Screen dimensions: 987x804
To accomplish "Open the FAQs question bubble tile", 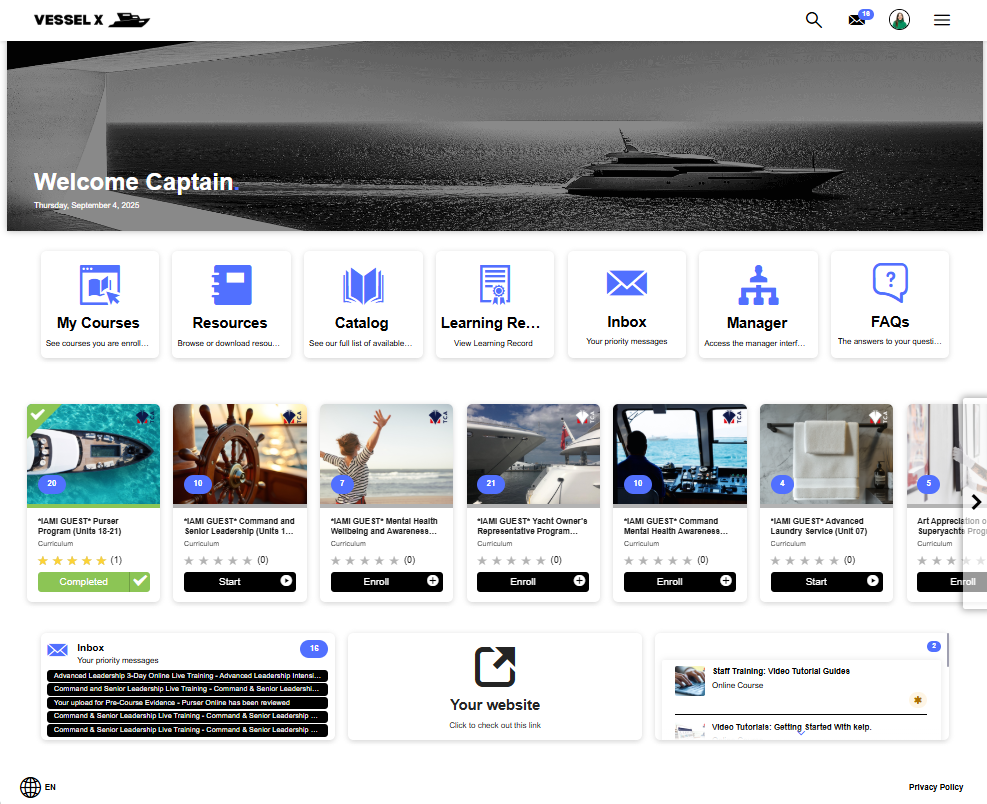I will [889, 304].
